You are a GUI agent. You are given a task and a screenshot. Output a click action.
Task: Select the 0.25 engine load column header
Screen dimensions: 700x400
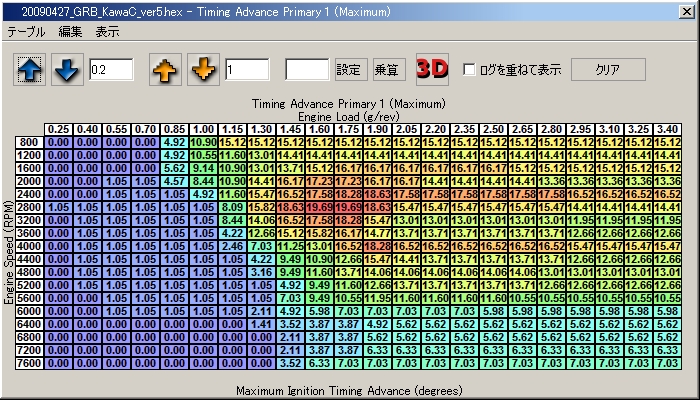58,129
